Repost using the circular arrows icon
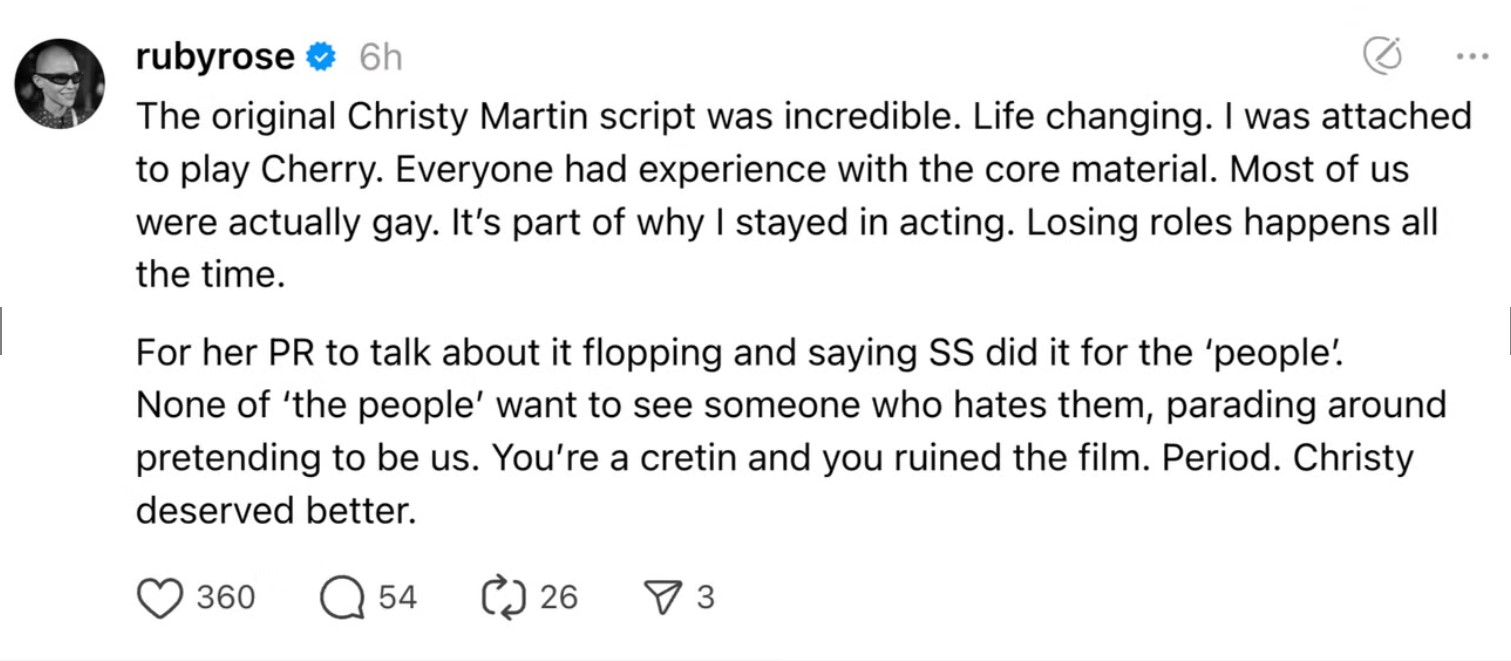Image resolution: width=1511 pixels, height=661 pixels. point(504,598)
